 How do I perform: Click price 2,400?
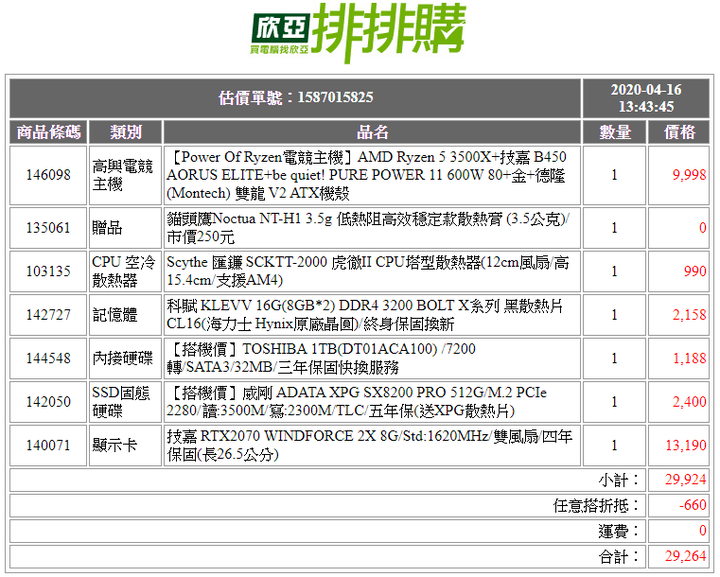tap(689, 402)
